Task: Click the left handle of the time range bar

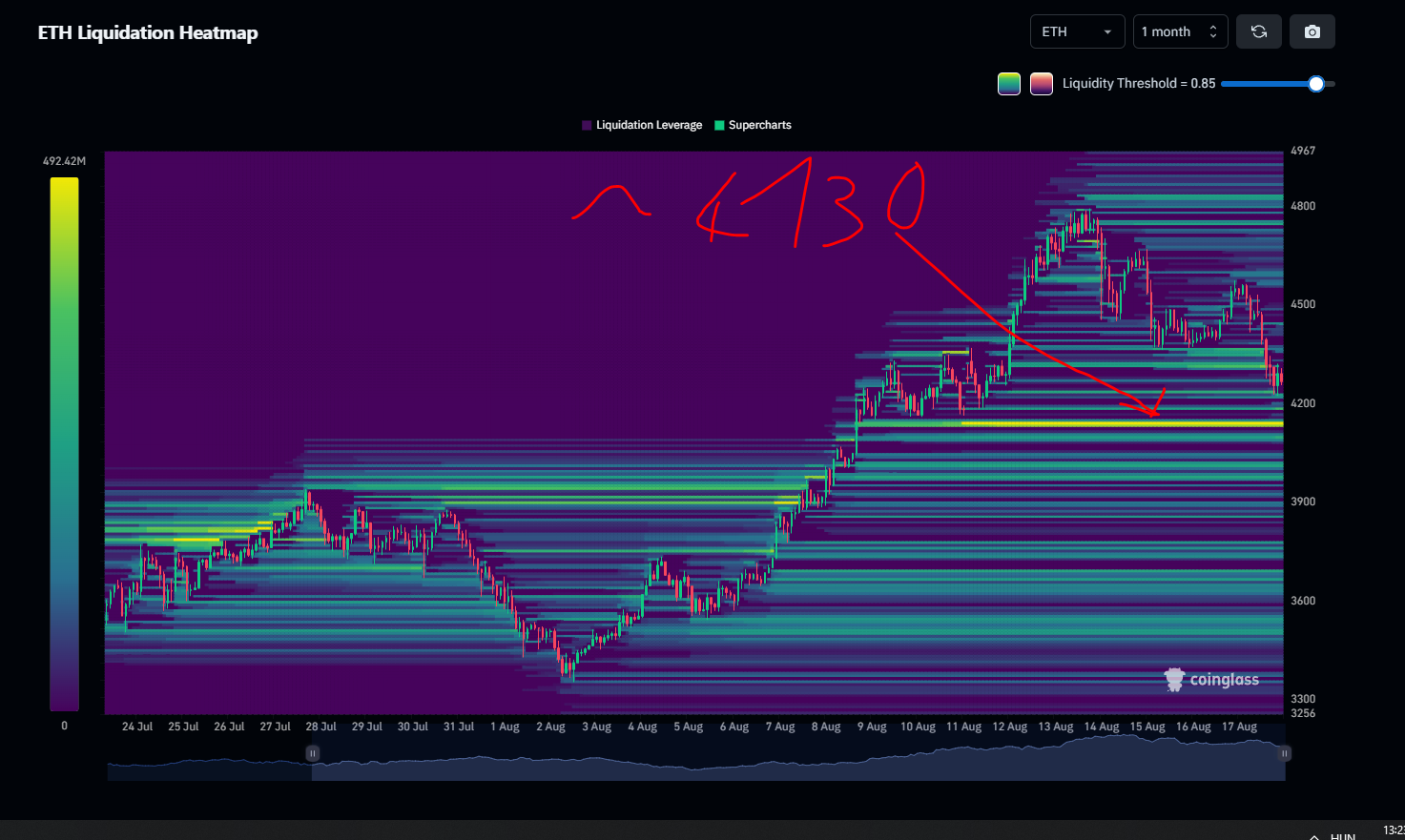Action: click(x=312, y=753)
